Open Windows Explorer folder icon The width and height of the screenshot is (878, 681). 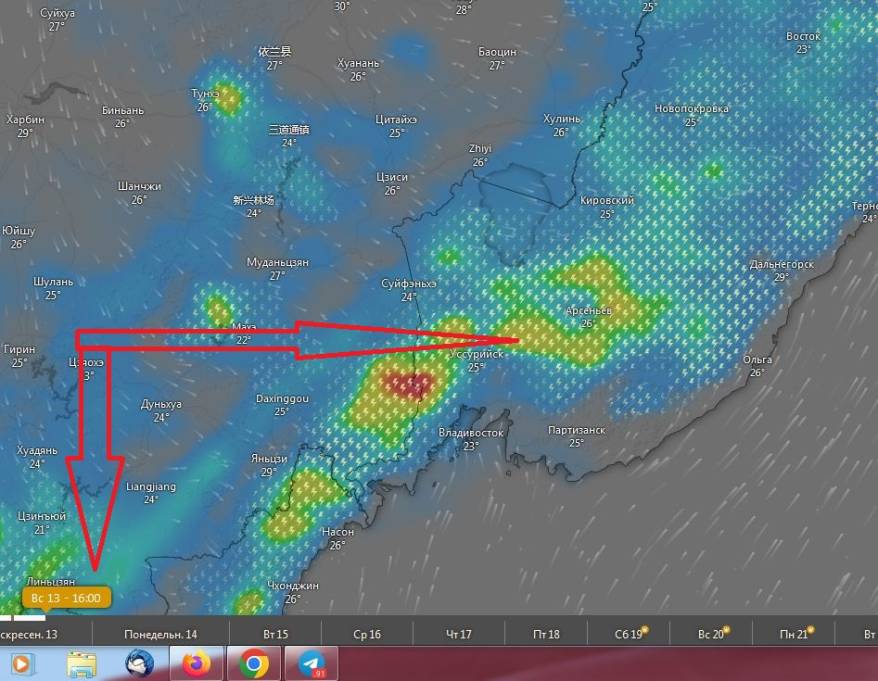click(82, 663)
